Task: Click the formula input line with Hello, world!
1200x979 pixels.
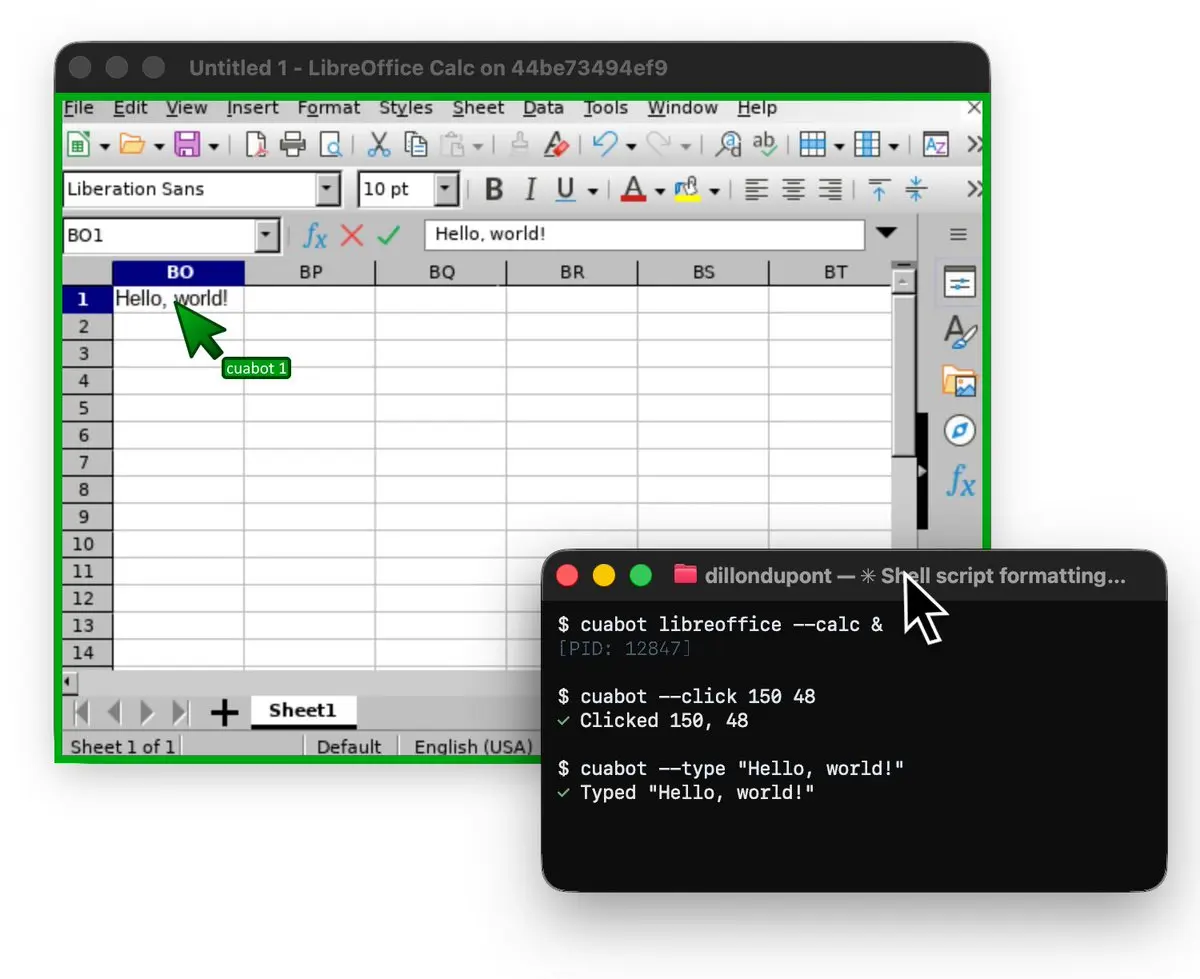Action: coord(644,235)
